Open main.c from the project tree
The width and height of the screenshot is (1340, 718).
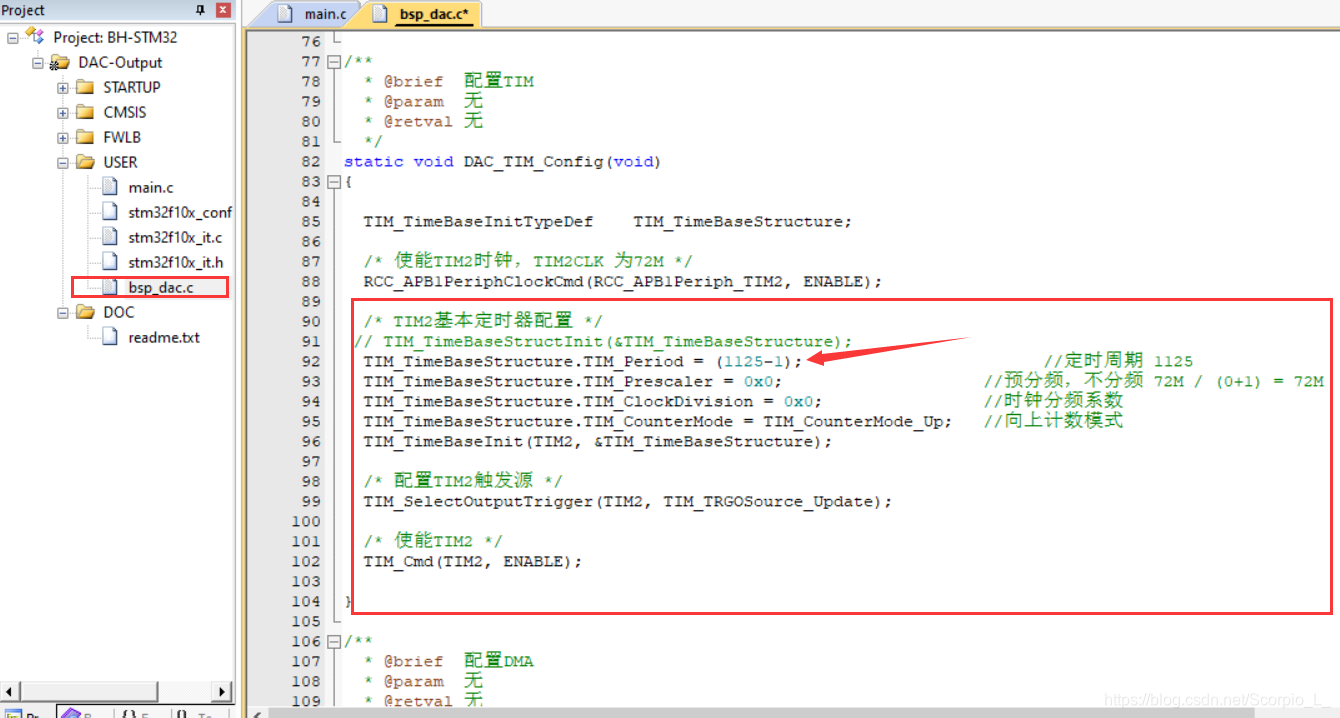150,187
